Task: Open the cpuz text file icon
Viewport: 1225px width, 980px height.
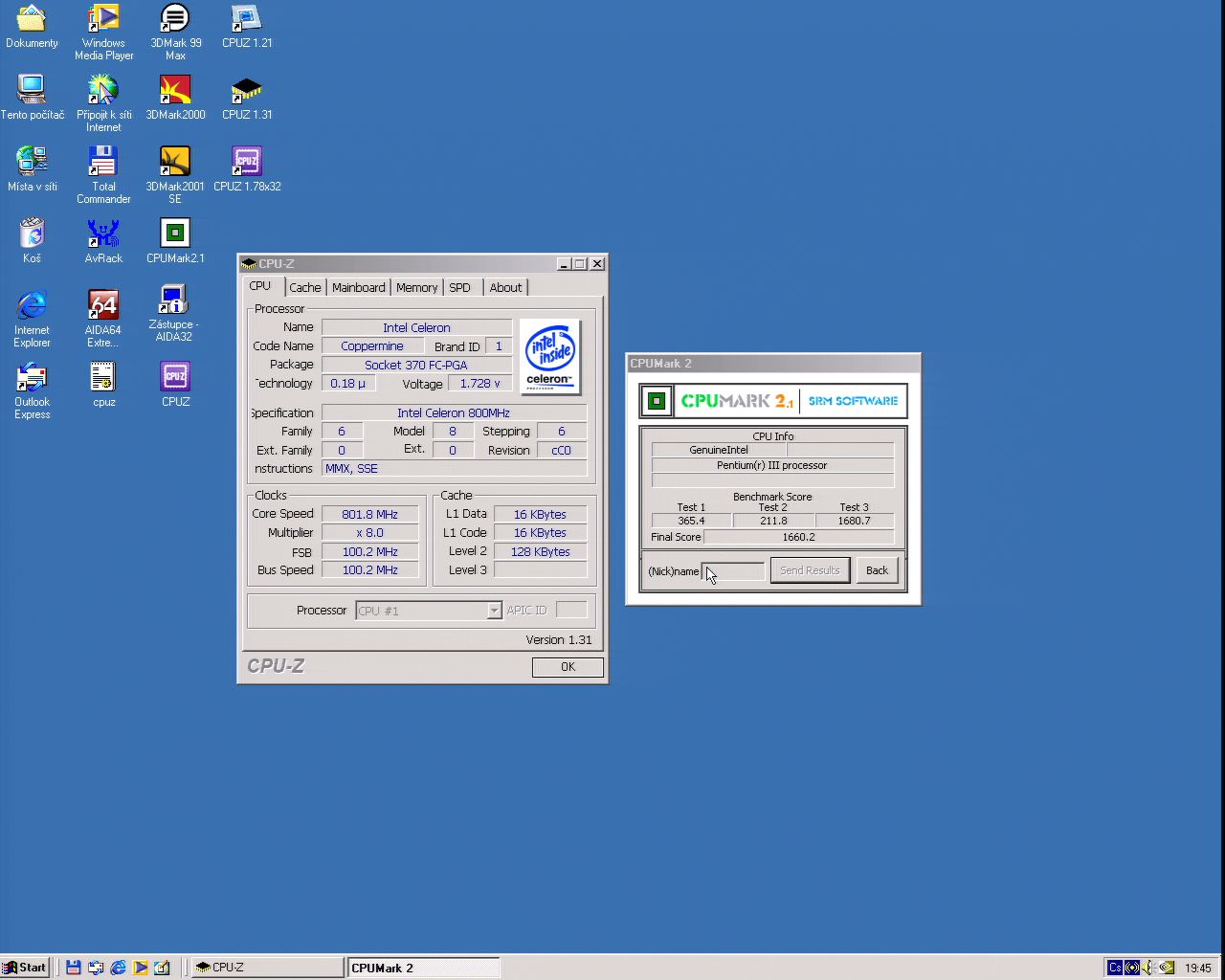Action: tap(103, 384)
